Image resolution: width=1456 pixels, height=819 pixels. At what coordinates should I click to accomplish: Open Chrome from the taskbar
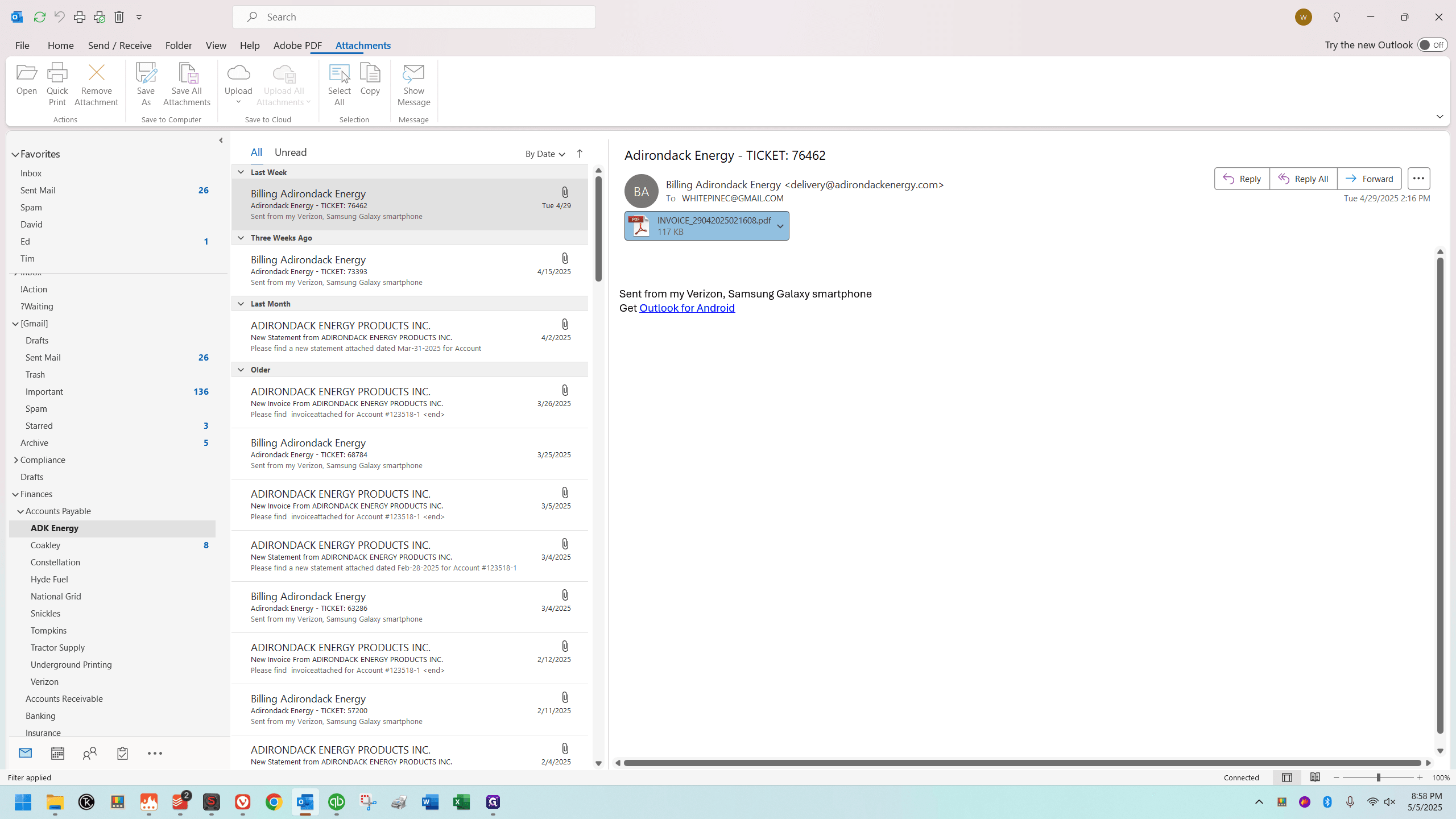[274, 802]
